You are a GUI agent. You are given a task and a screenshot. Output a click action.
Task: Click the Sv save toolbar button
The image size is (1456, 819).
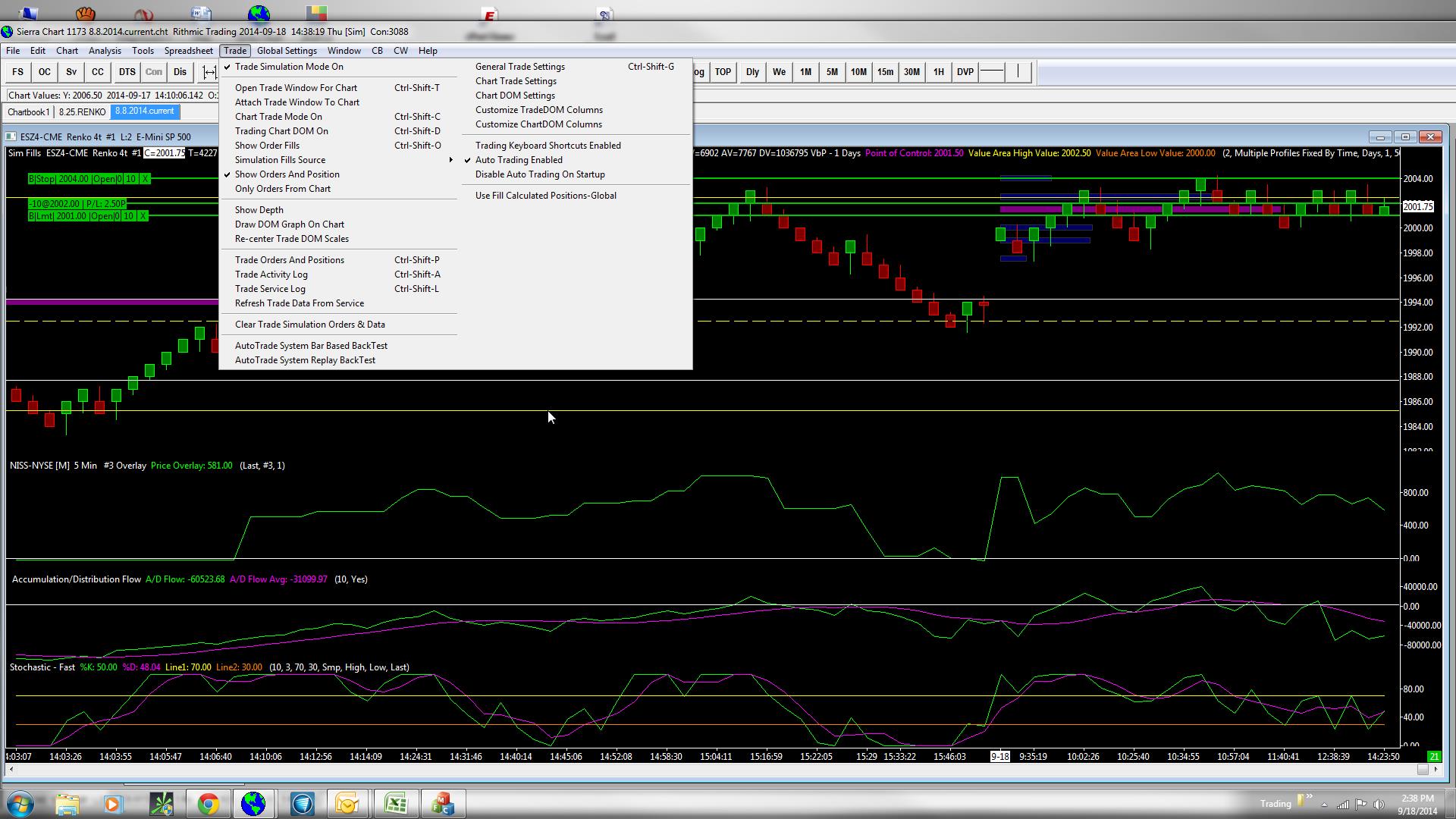[x=71, y=72]
